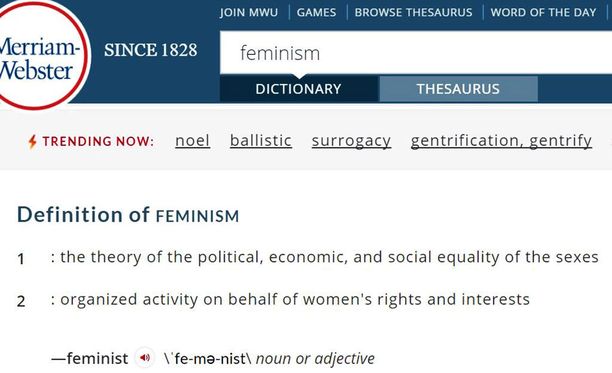Screen dimensions: 612x373
Task: Open trending word ballistic
Action: pos(261,140)
